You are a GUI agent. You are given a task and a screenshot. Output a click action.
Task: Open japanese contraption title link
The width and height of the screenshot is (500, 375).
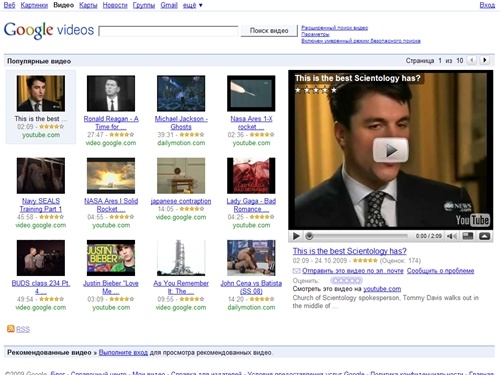181,201
